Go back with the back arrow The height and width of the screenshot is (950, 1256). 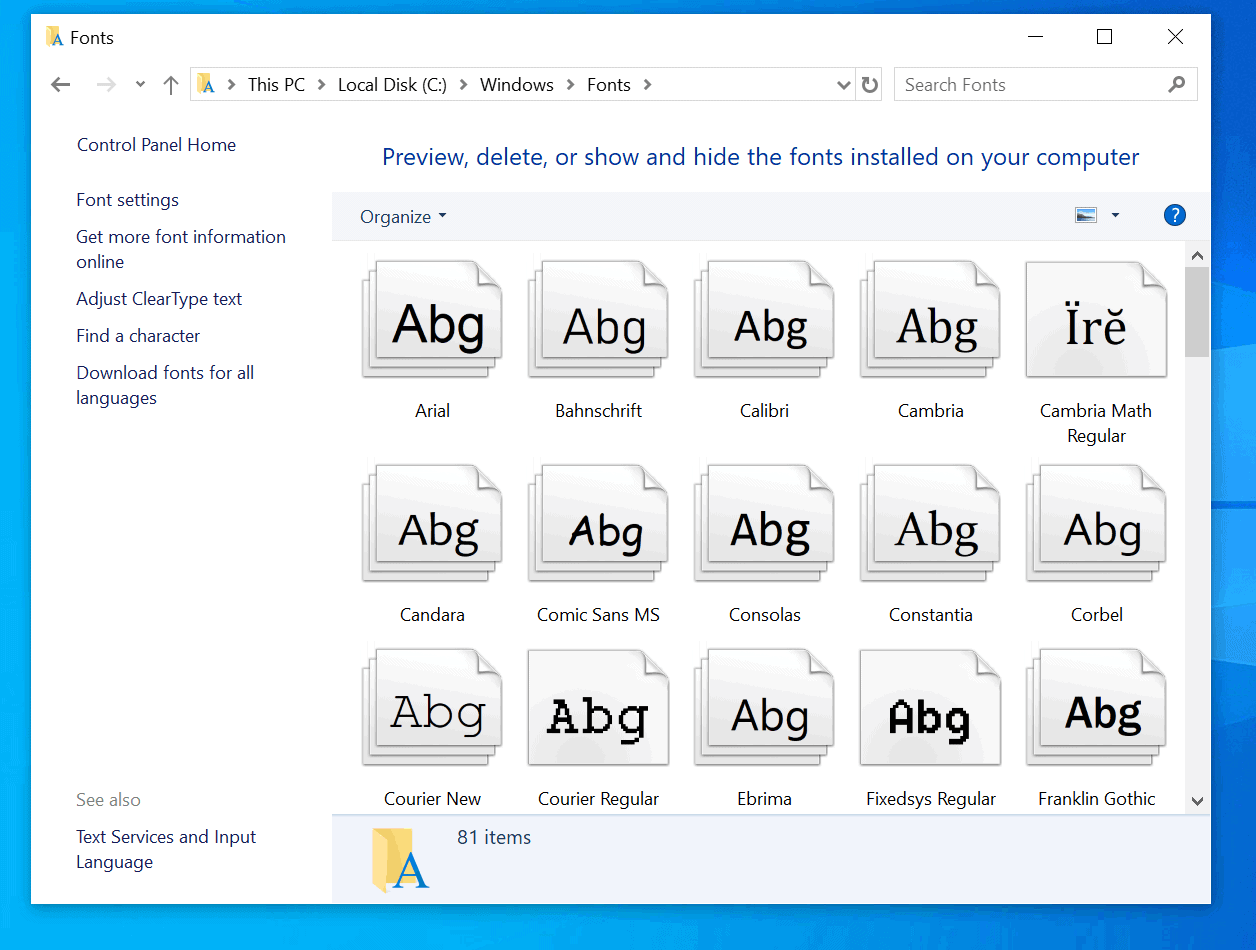[x=61, y=85]
